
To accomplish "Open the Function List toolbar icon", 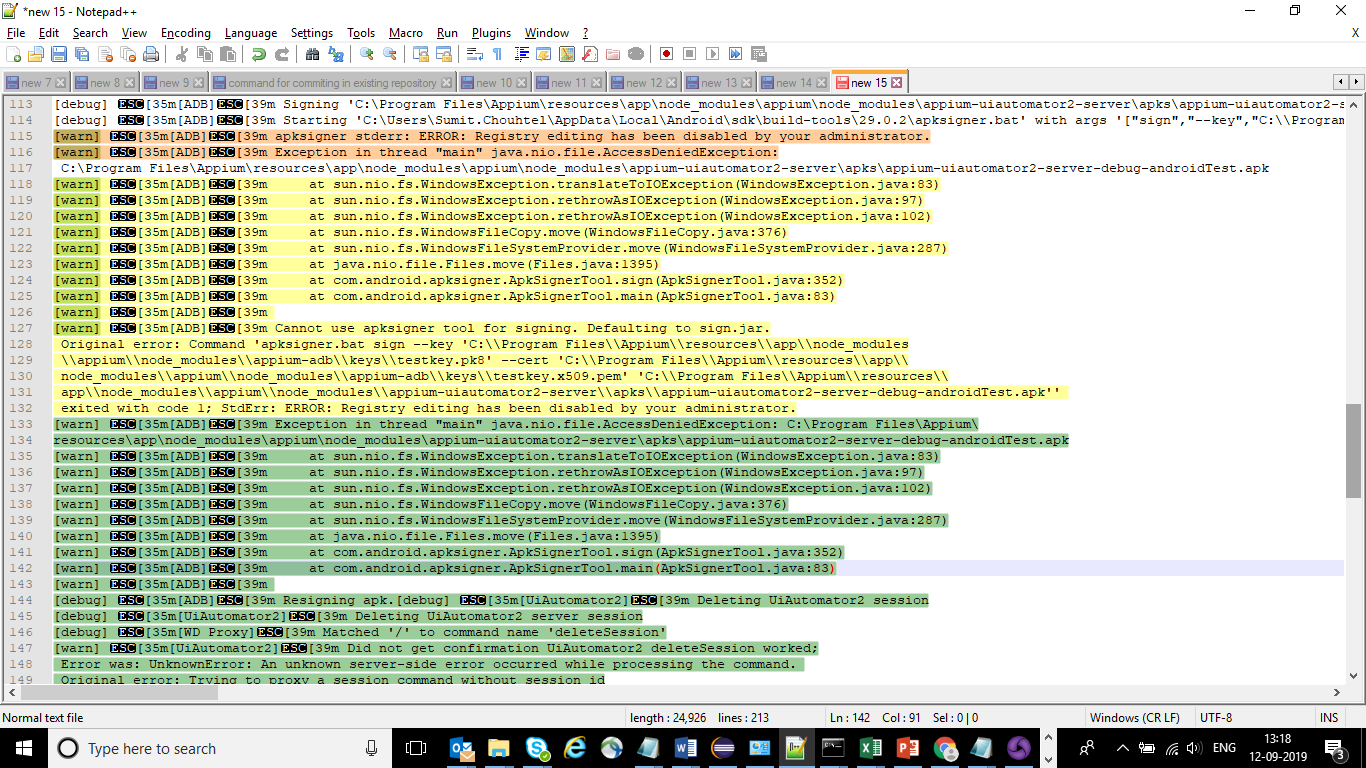I will (590, 54).
